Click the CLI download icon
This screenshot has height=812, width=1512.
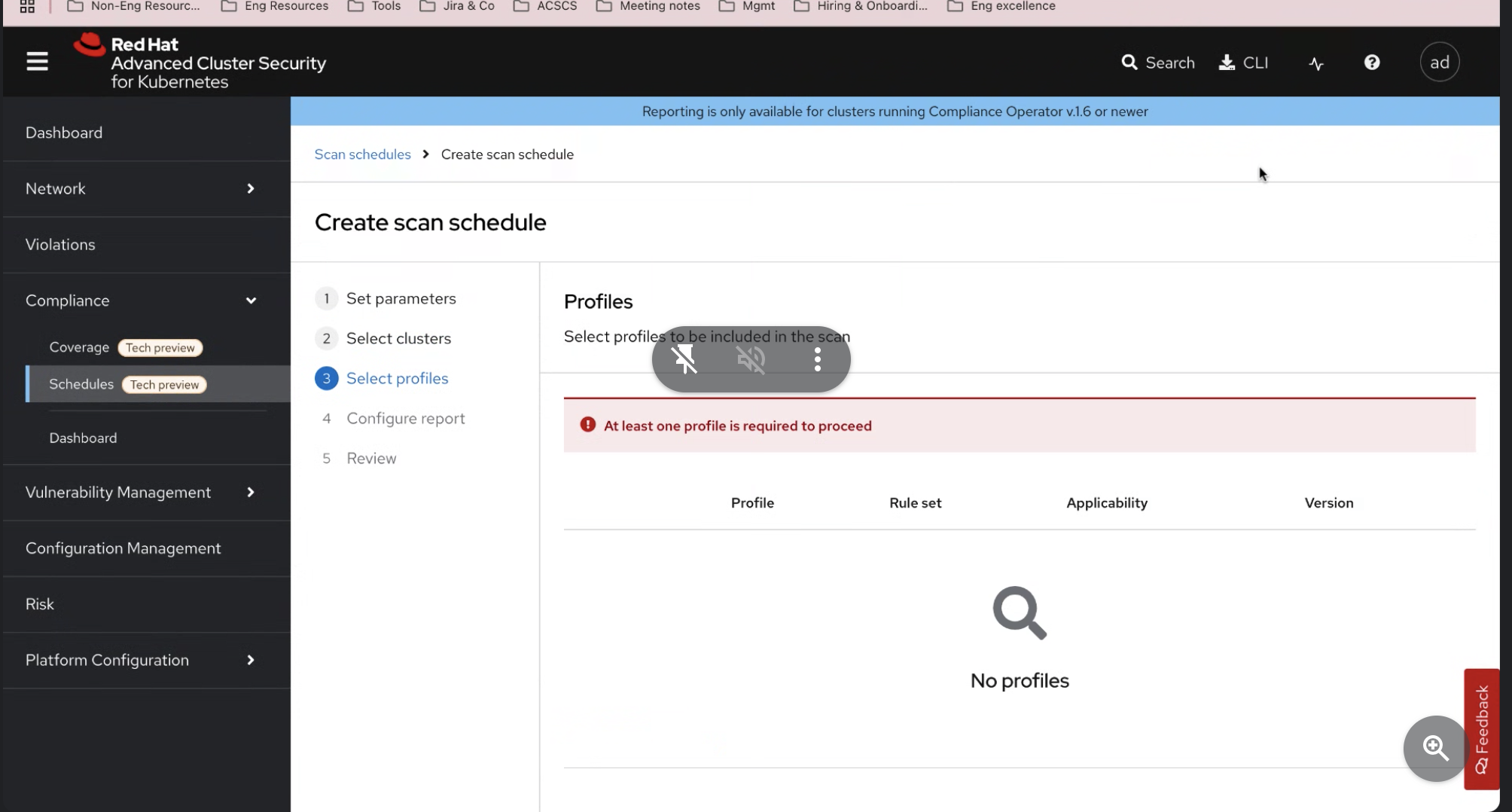(1227, 63)
